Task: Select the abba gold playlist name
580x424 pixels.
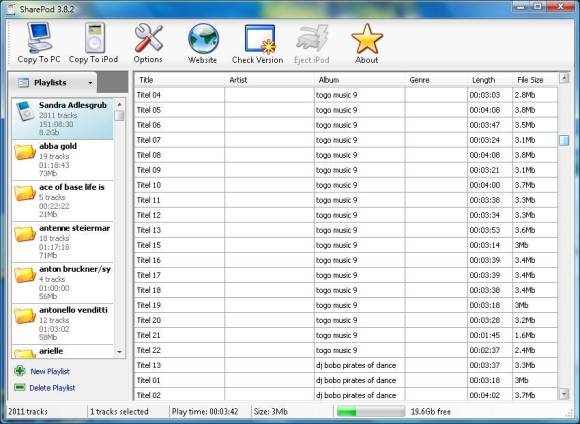Action: (58, 146)
